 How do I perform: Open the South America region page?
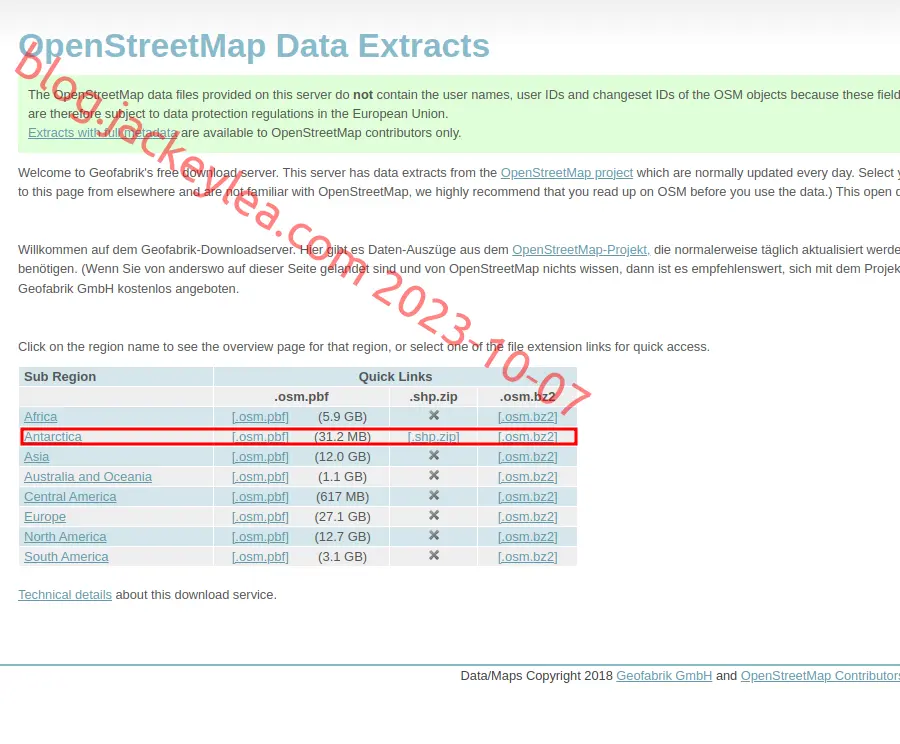[66, 557]
